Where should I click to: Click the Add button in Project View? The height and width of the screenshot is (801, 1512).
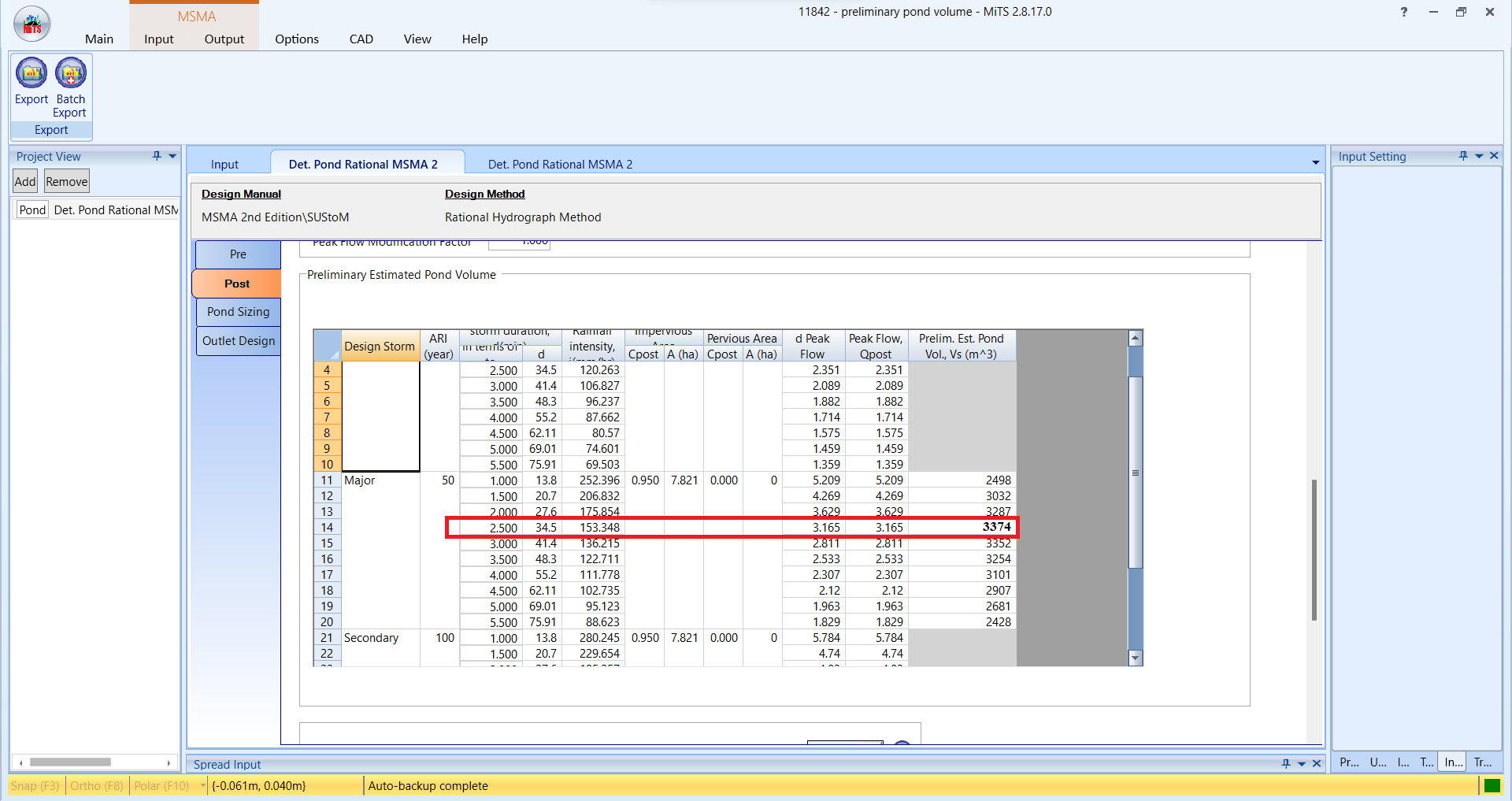[25, 181]
